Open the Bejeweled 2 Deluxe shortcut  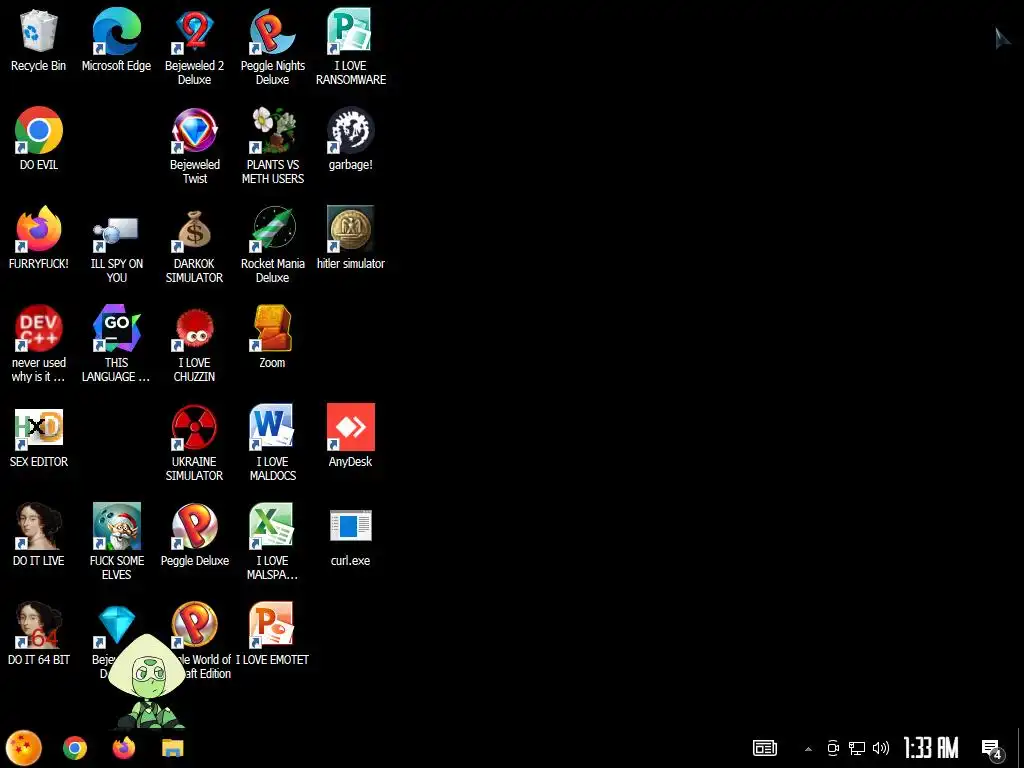point(194,47)
